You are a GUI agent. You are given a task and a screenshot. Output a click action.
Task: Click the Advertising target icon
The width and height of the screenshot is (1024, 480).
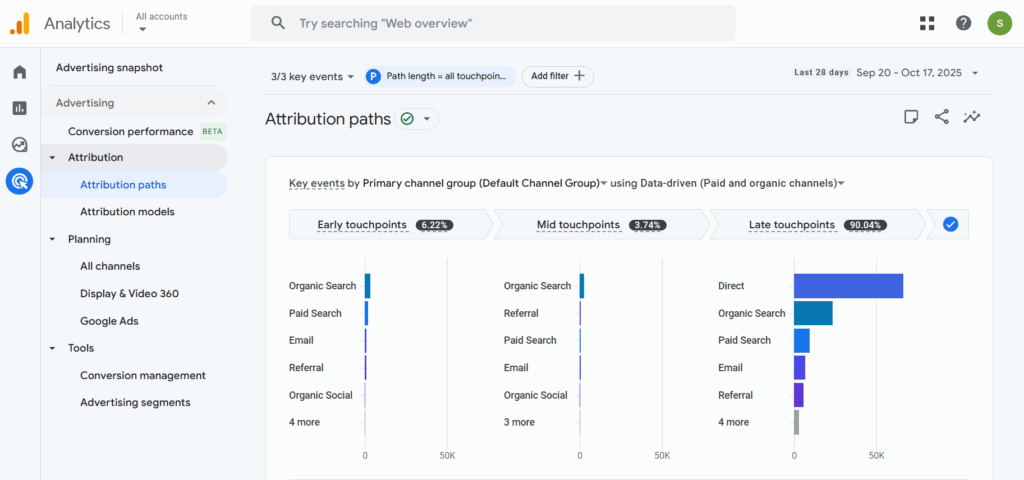pyautogui.click(x=19, y=181)
